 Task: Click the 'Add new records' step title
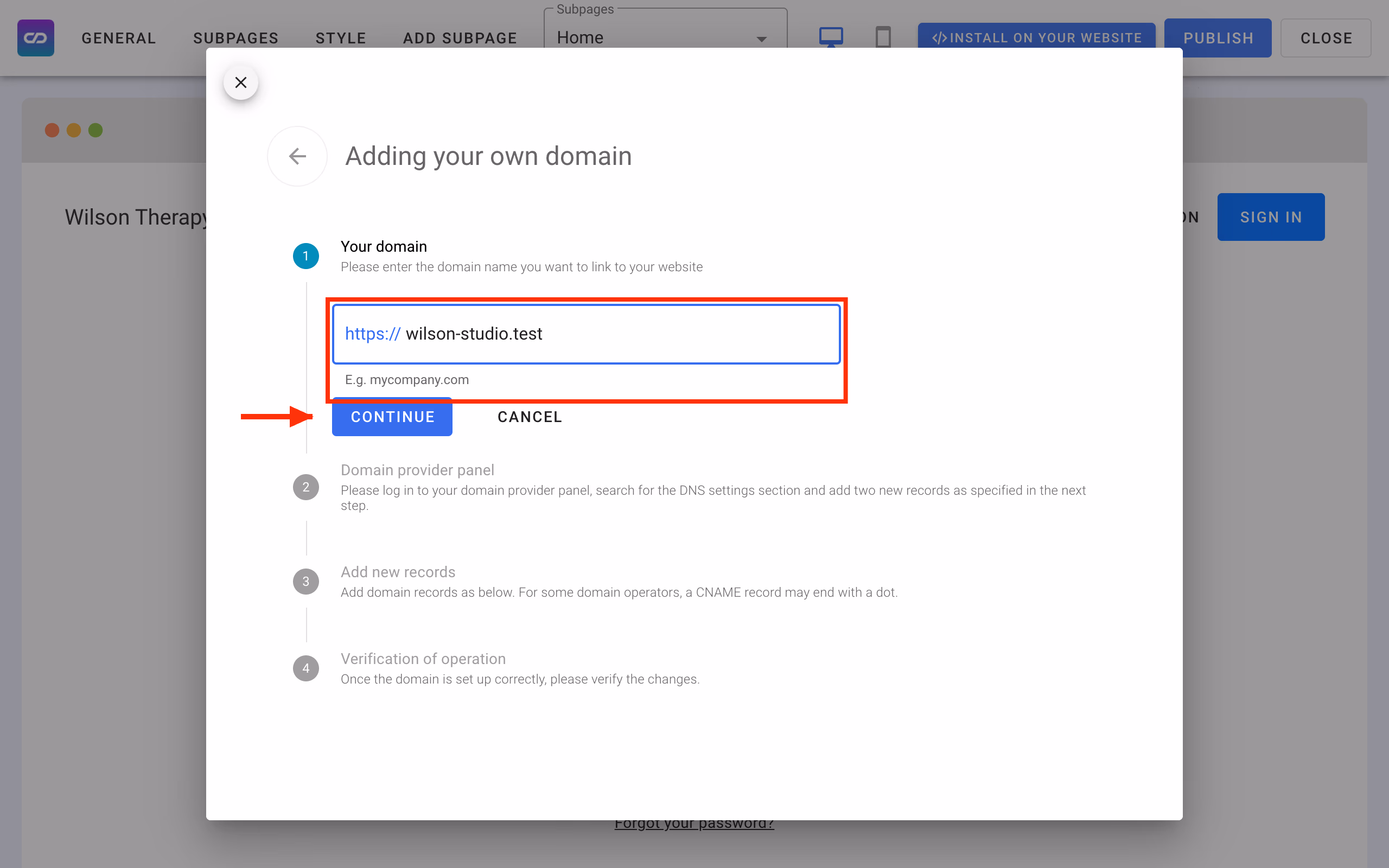(398, 572)
